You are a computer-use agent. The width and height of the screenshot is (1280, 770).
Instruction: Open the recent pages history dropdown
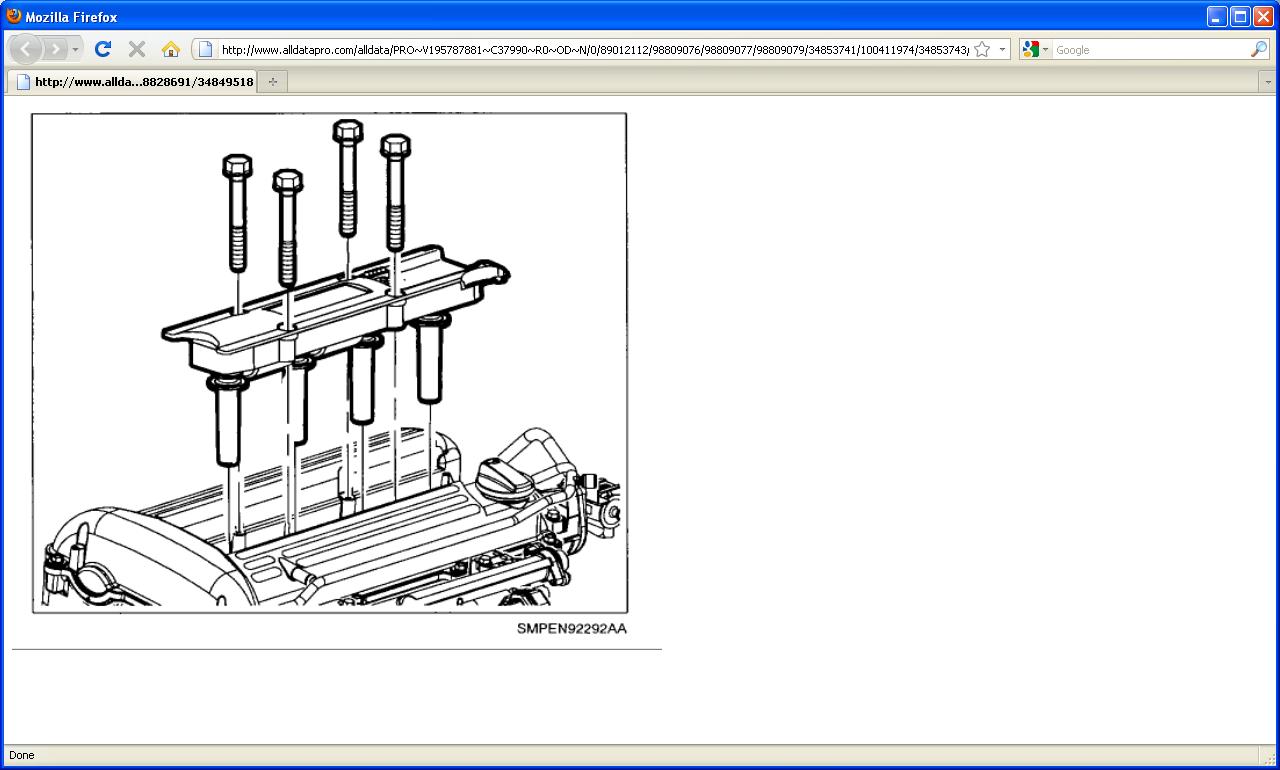point(75,49)
